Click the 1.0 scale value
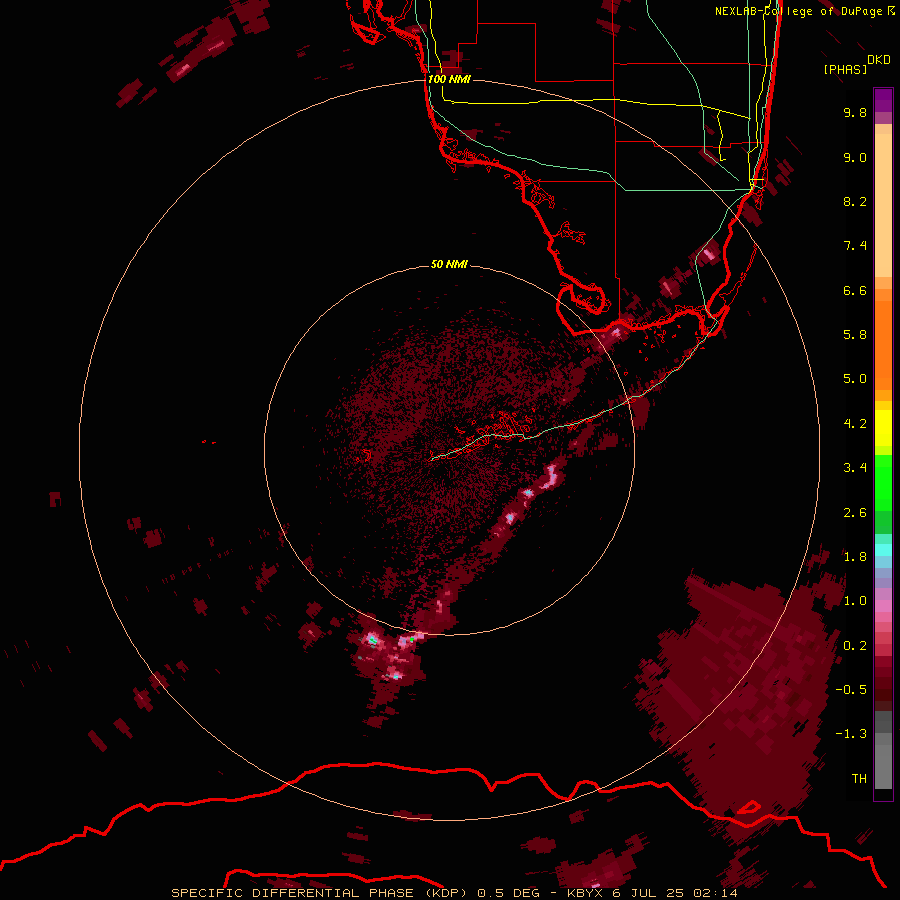 coord(855,601)
